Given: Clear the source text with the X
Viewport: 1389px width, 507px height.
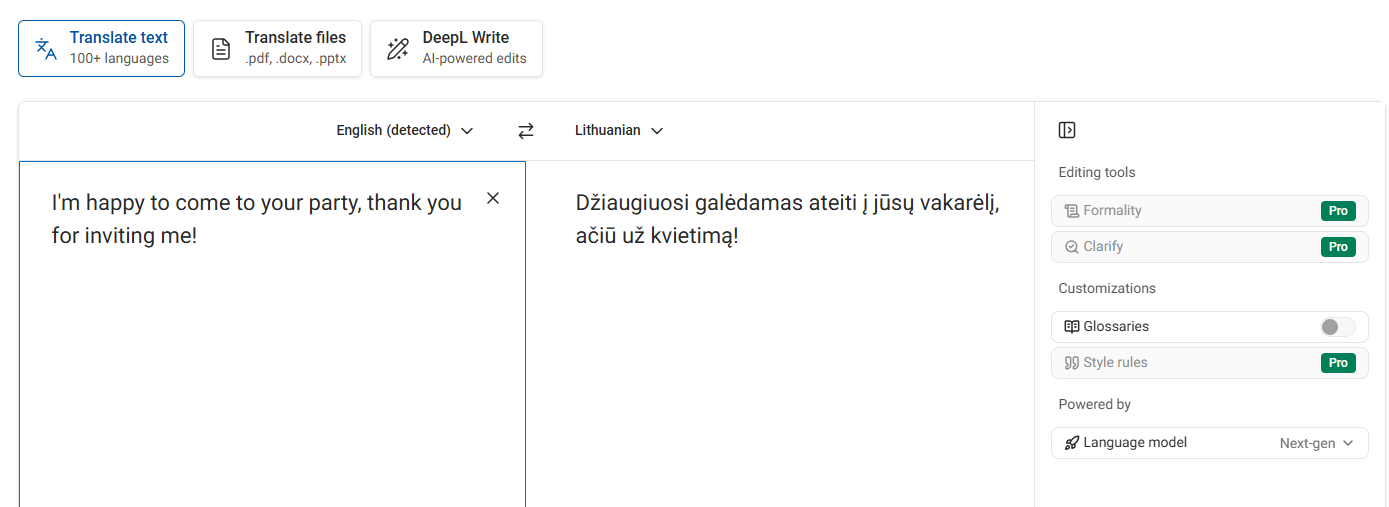Looking at the screenshot, I should pyautogui.click(x=493, y=198).
